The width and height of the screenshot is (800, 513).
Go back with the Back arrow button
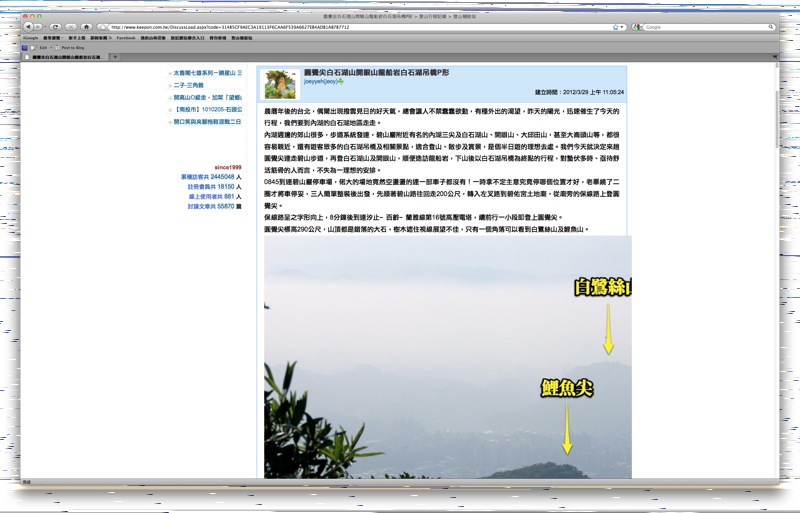click(x=28, y=27)
